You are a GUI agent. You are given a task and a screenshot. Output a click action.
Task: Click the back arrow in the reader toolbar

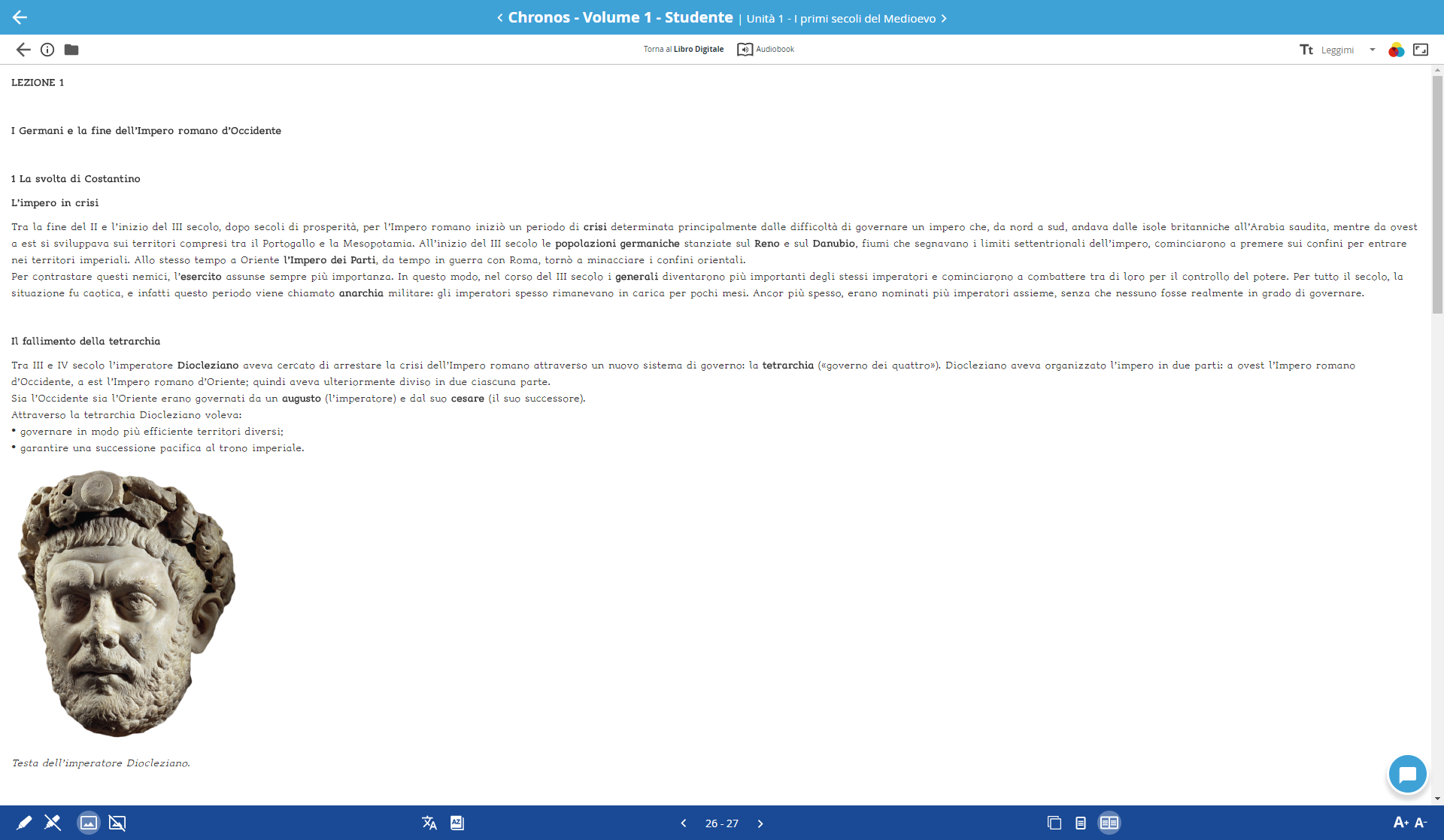[x=23, y=50]
